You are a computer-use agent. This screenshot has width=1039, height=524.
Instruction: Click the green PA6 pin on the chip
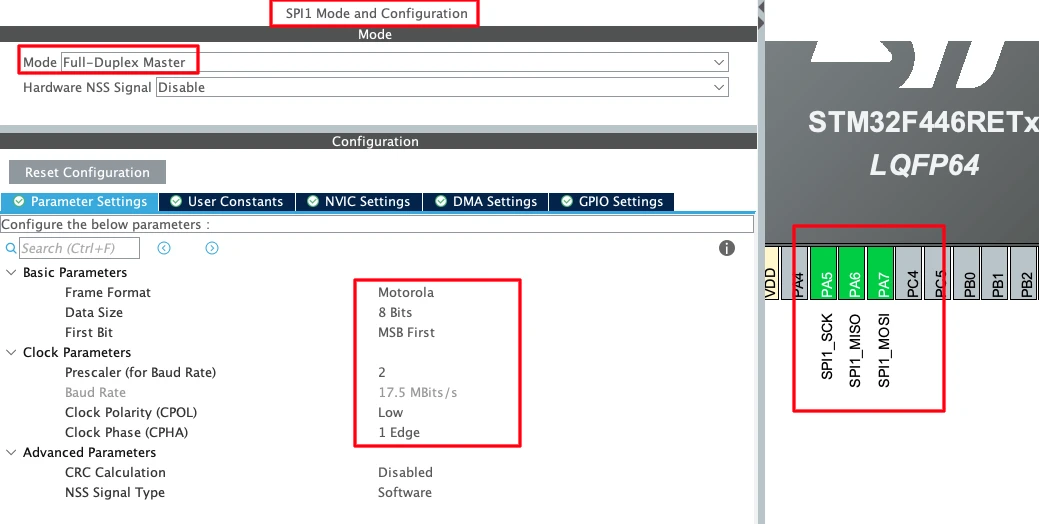pos(852,272)
